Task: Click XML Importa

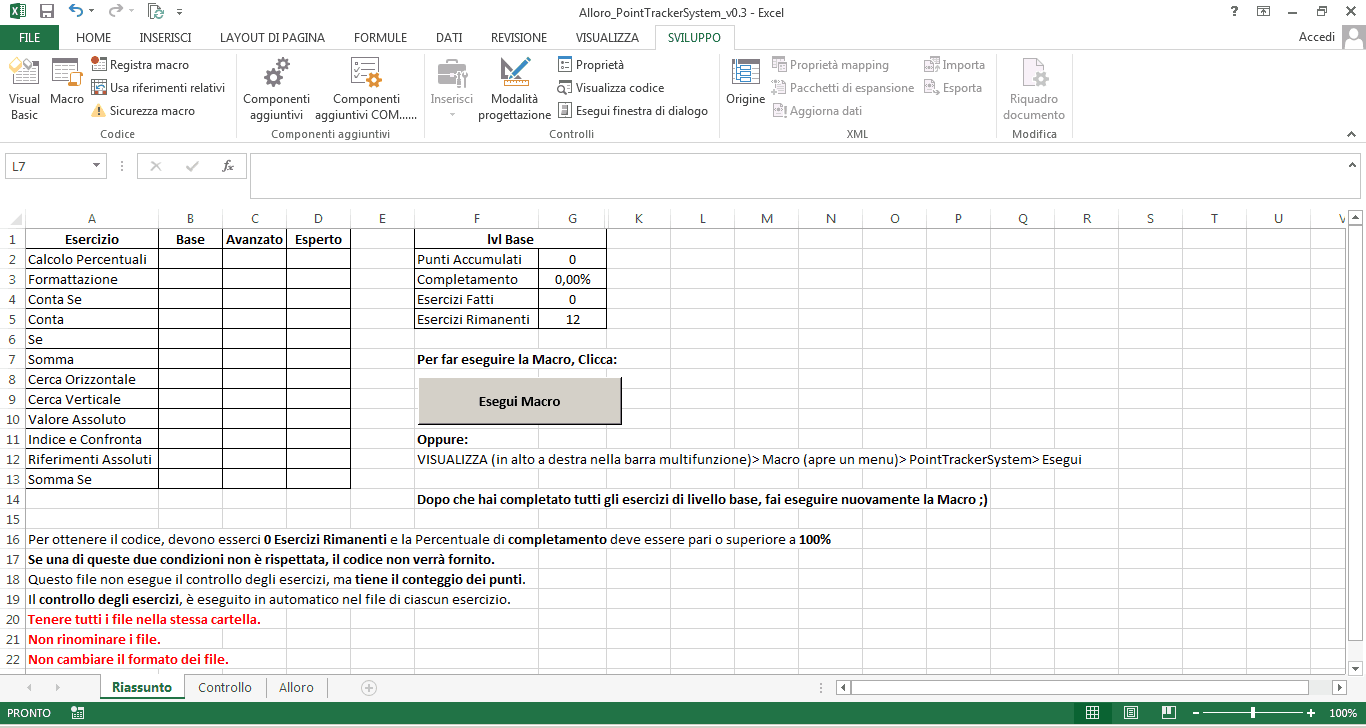Action: [955, 65]
